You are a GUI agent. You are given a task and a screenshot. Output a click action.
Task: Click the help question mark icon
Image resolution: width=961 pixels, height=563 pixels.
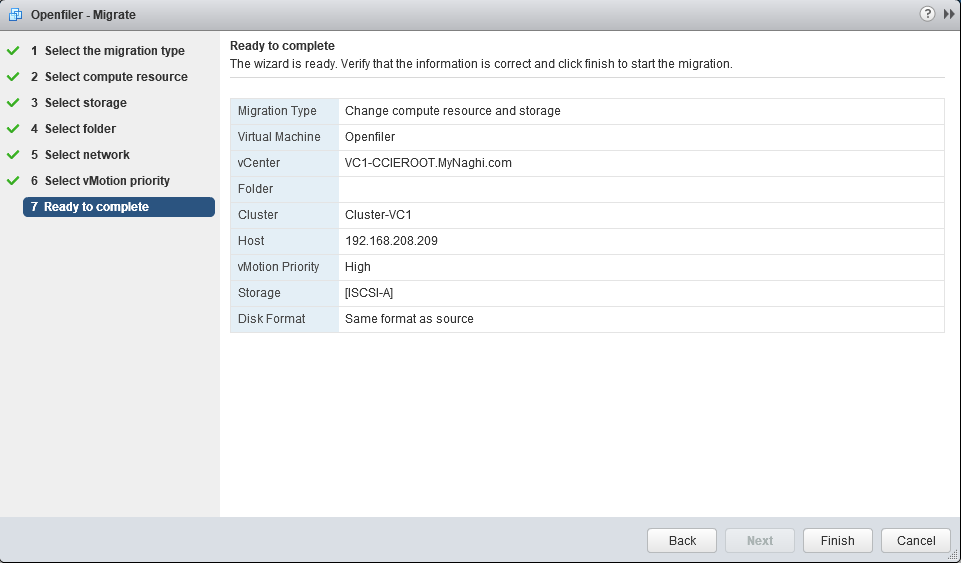(x=927, y=14)
